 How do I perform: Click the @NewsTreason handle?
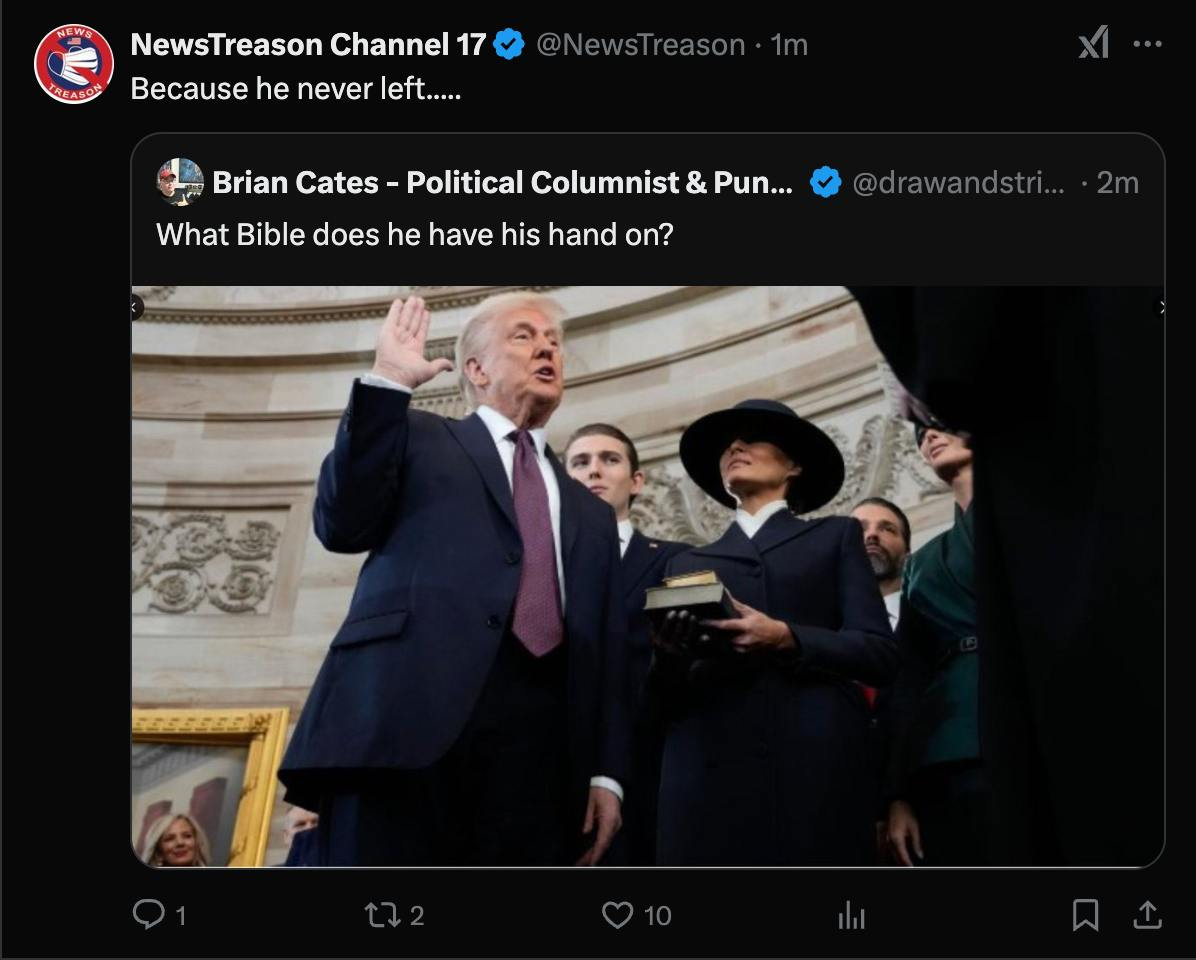(x=641, y=45)
